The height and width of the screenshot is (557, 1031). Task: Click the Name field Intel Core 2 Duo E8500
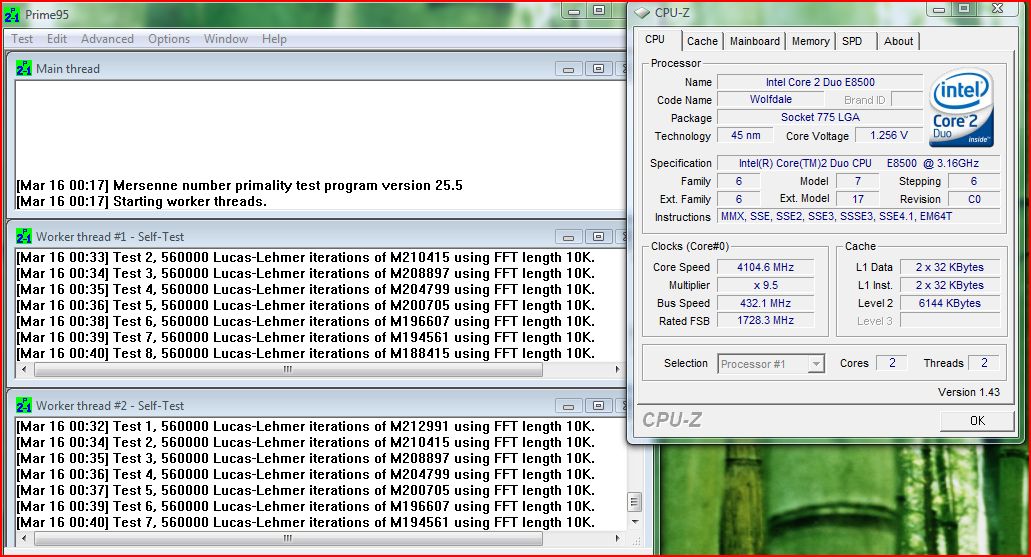[x=820, y=82]
